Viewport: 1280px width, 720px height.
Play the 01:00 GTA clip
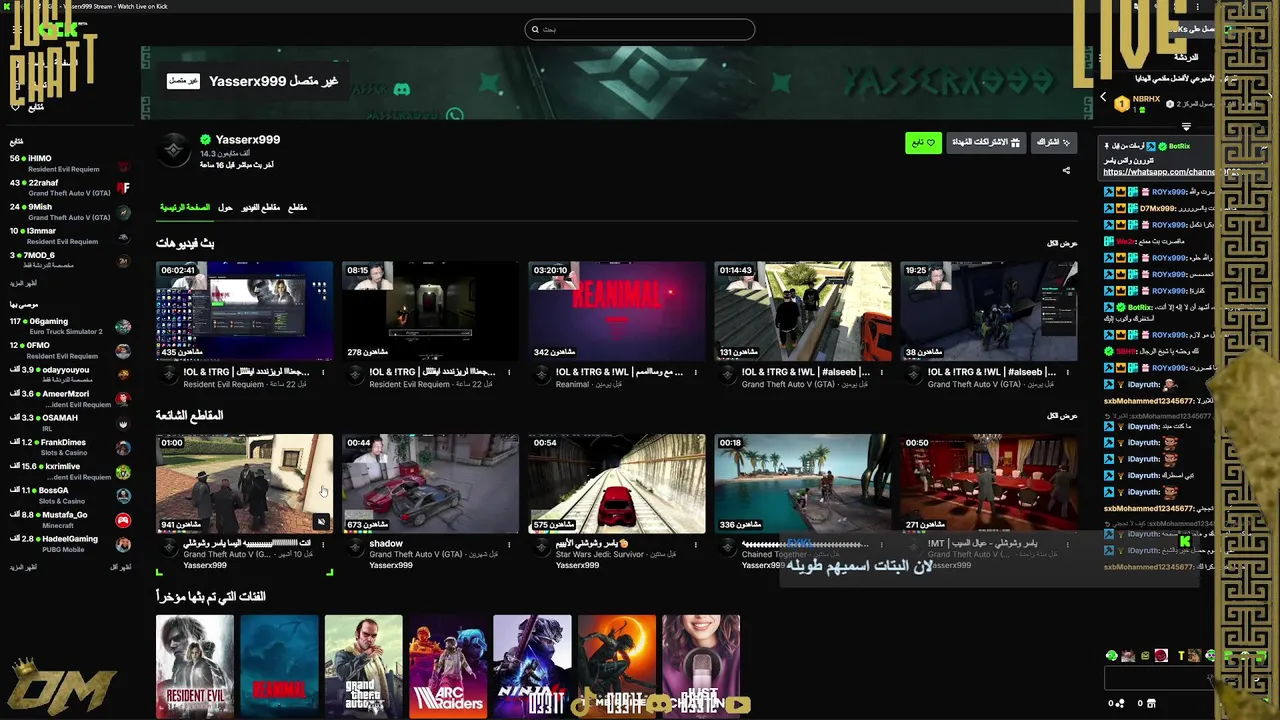[244, 483]
